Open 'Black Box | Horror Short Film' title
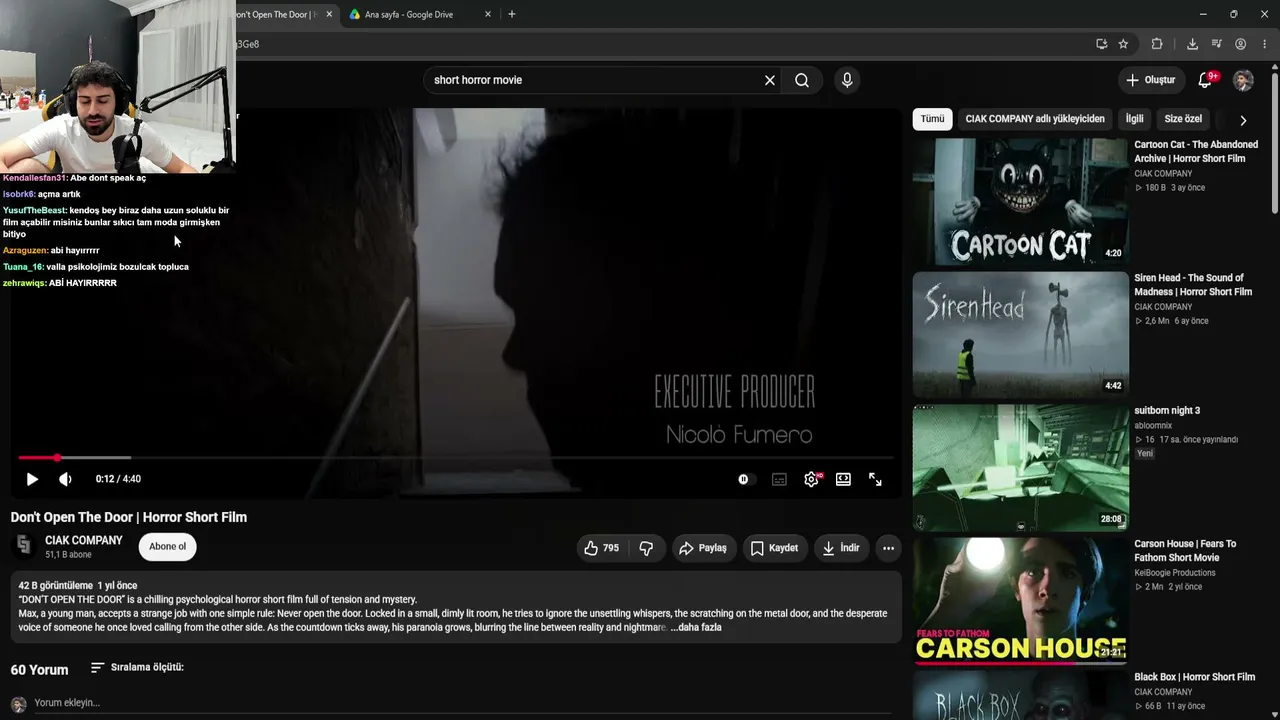The image size is (1280, 720). coord(1194,677)
